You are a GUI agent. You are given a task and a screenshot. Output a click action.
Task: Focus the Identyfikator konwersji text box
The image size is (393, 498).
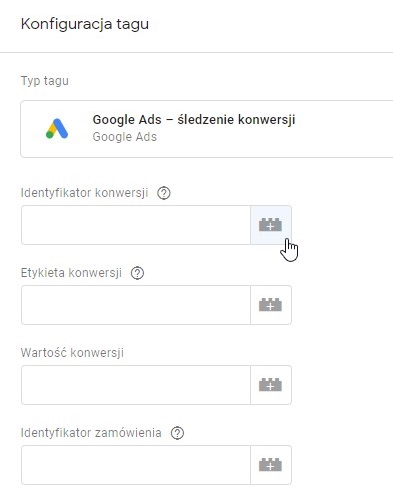point(136,225)
